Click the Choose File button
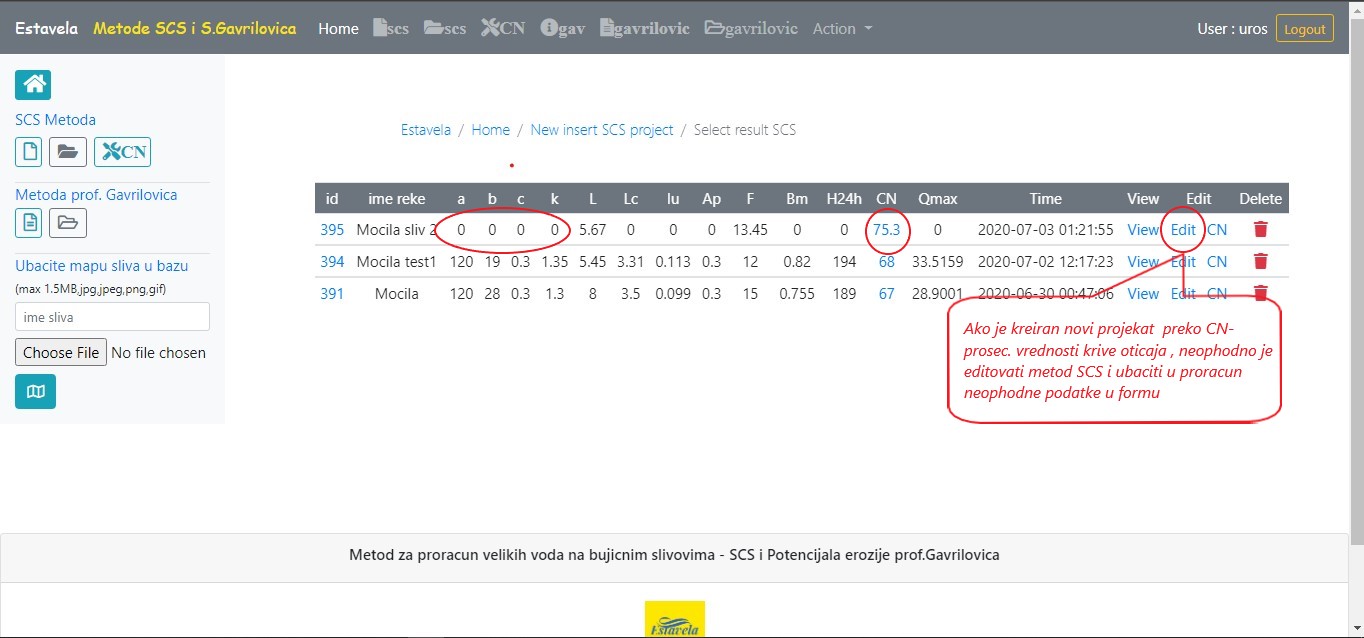This screenshot has height=638, width=1364. (61, 352)
